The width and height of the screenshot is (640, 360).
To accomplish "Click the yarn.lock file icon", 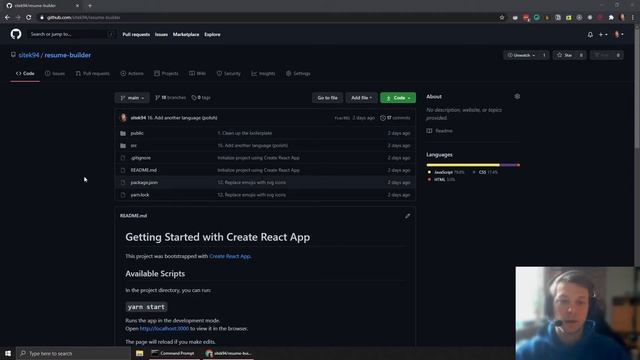I will (x=123, y=195).
